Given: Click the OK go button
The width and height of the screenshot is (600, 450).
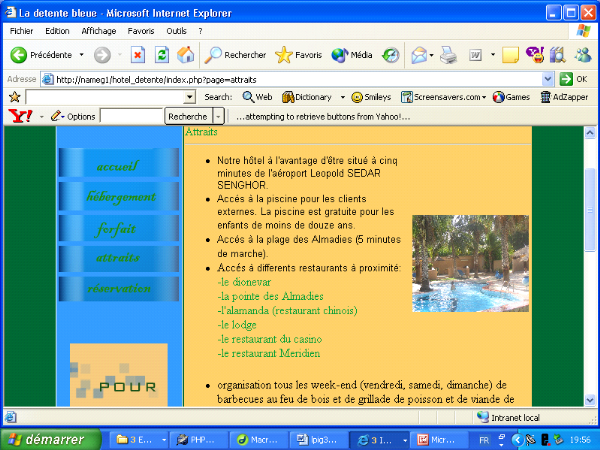Looking at the screenshot, I should pos(573,79).
